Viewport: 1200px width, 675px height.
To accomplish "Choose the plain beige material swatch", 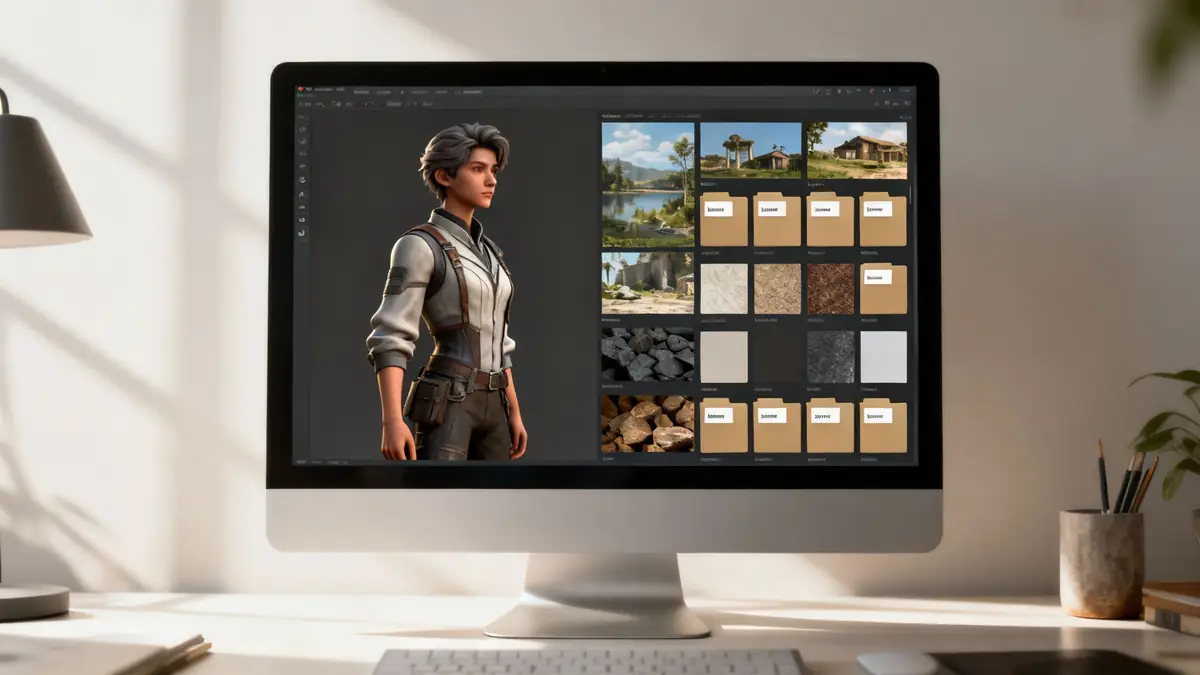I will (724, 357).
